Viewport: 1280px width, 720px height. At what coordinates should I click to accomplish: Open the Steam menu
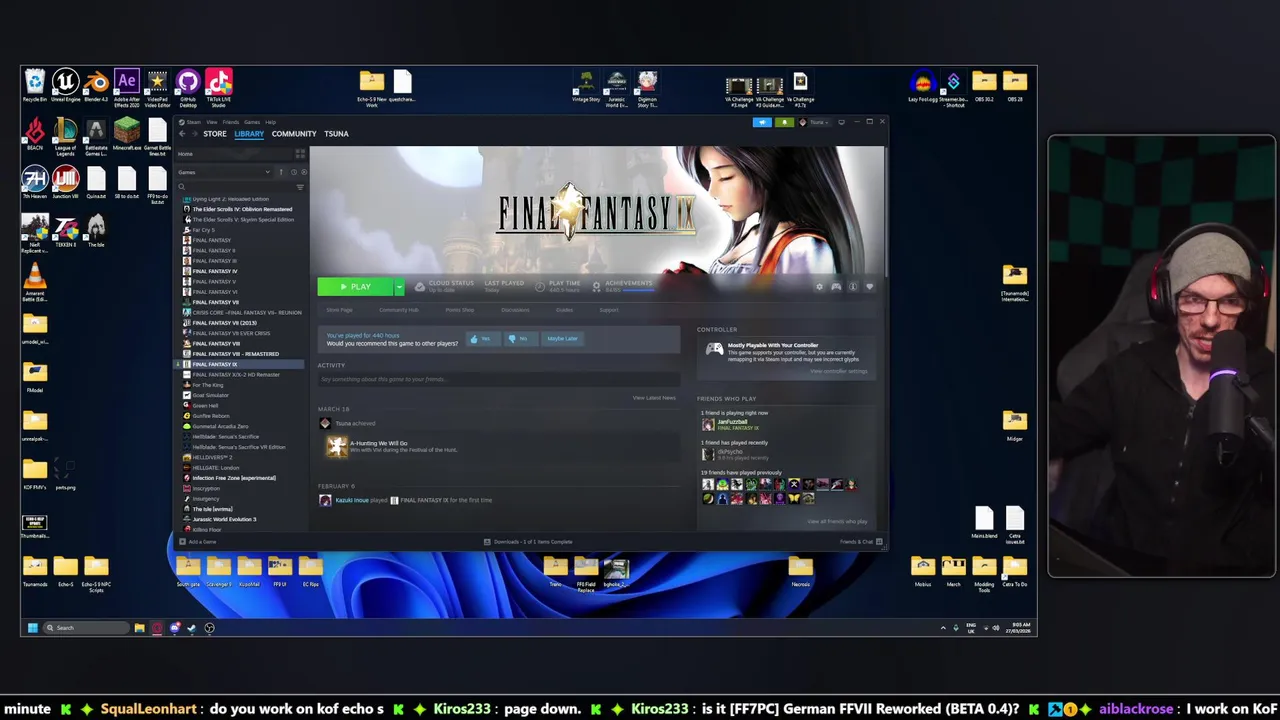tap(193, 122)
